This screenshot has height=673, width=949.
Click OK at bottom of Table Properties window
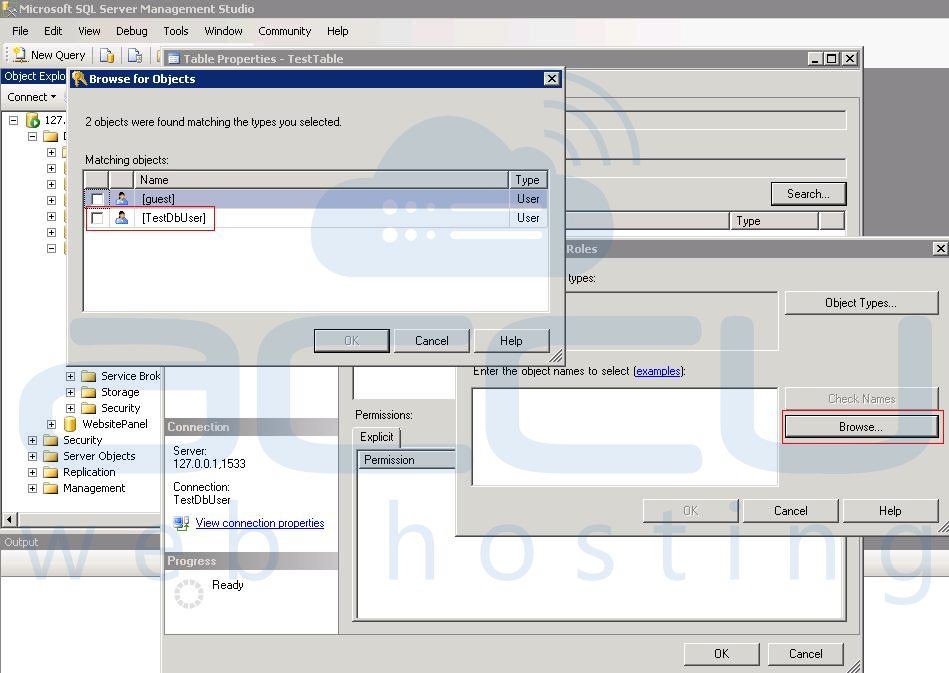[x=721, y=654]
